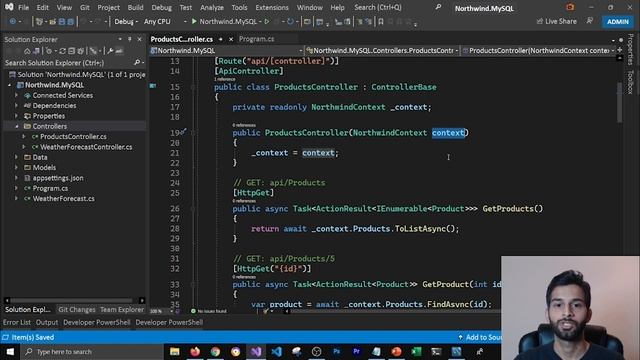The image size is (640, 360).
Task: Click Collapse All icon in Solution Explorer toolbar
Action: [71, 51]
